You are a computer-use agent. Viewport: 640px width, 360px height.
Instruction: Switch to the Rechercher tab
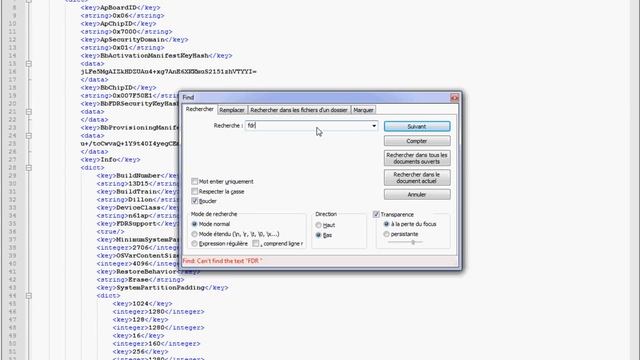pos(200,109)
